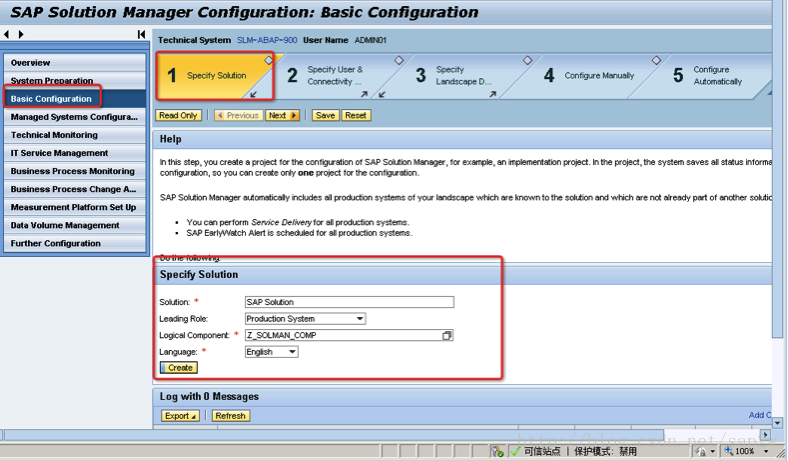Click the Create button
The width and height of the screenshot is (788, 461).
pos(179,368)
